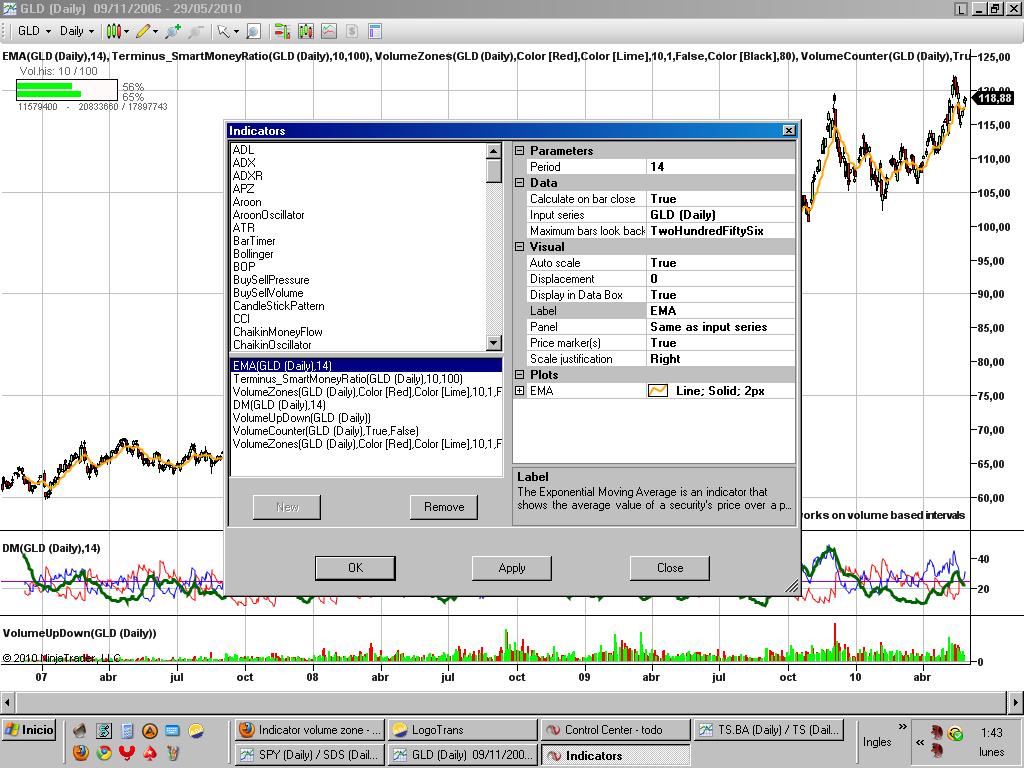
Task: Select ADX in the indicator list
Action: (x=244, y=163)
